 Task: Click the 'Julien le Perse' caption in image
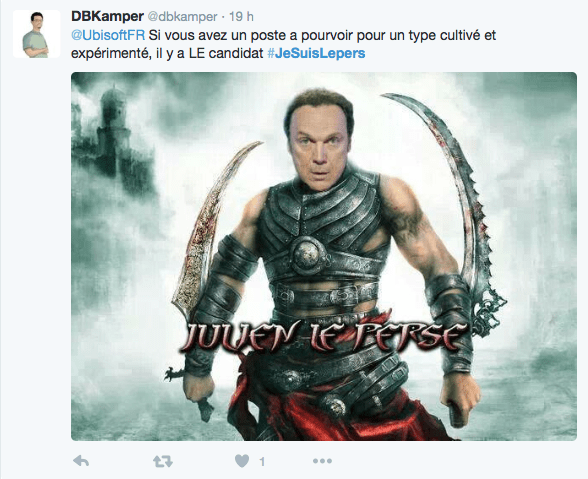pyautogui.click(x=325, y=335)
